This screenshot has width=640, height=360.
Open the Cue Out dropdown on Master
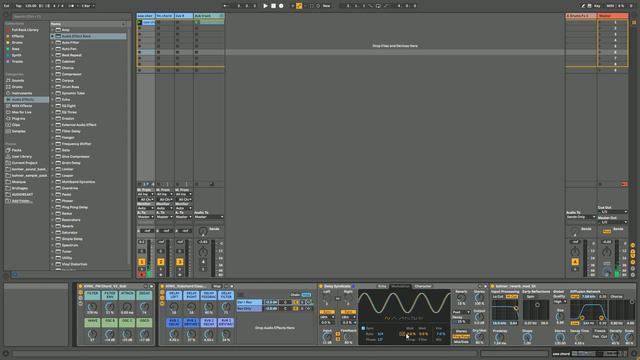(612, 212)
